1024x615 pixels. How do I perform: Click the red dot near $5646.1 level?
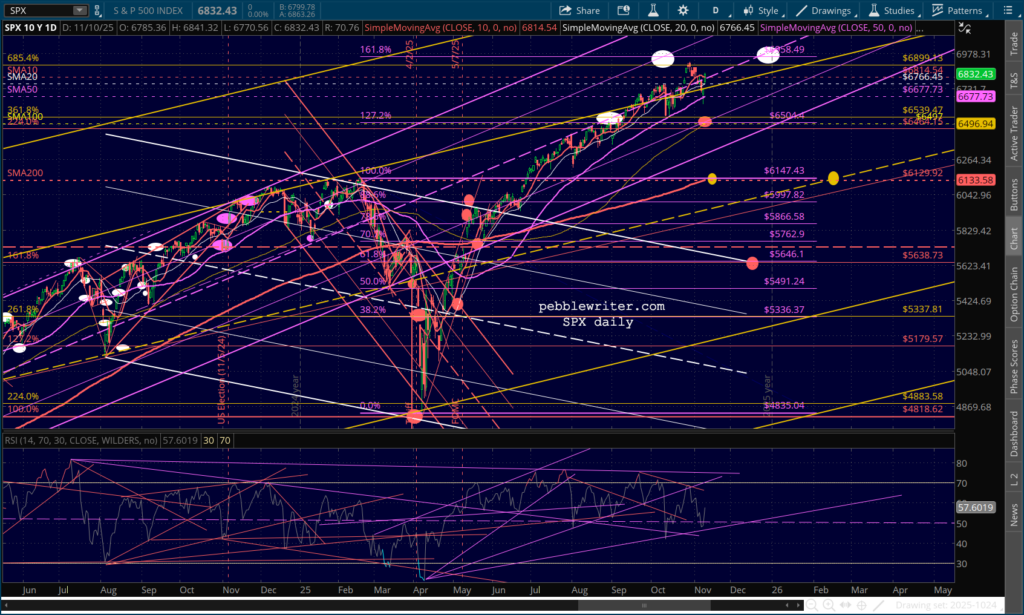pyautogui.click(x=752, y=264)
